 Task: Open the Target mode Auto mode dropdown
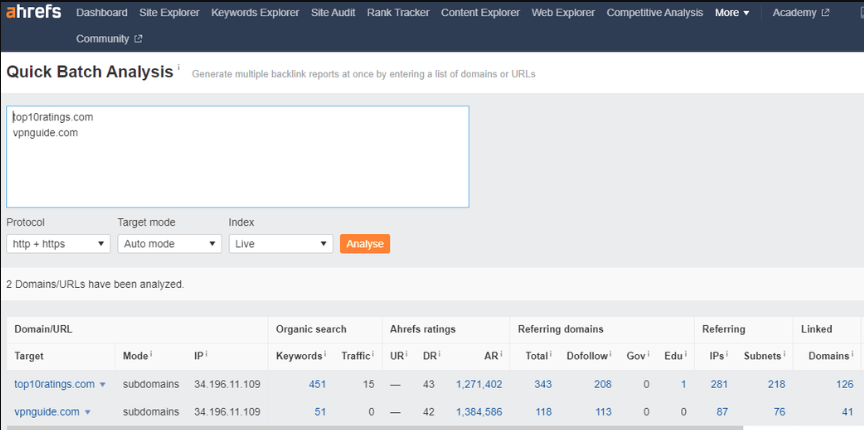[170, 244]
